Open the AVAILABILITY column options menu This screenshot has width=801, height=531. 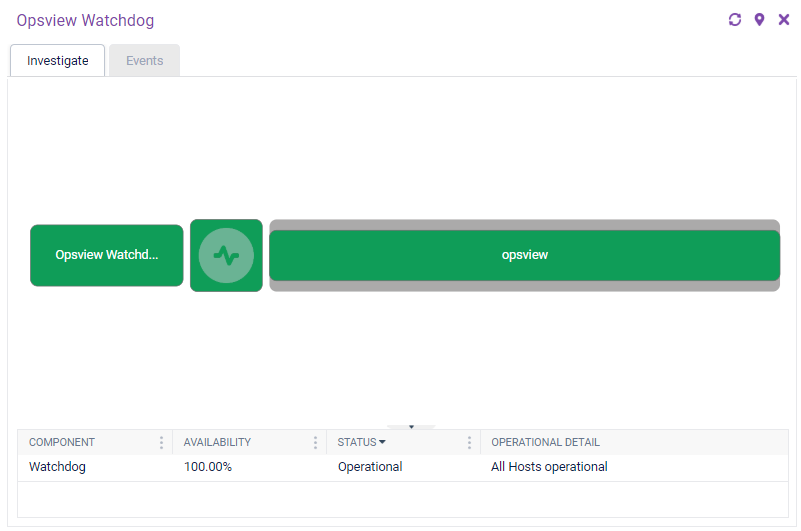(315, 443)
